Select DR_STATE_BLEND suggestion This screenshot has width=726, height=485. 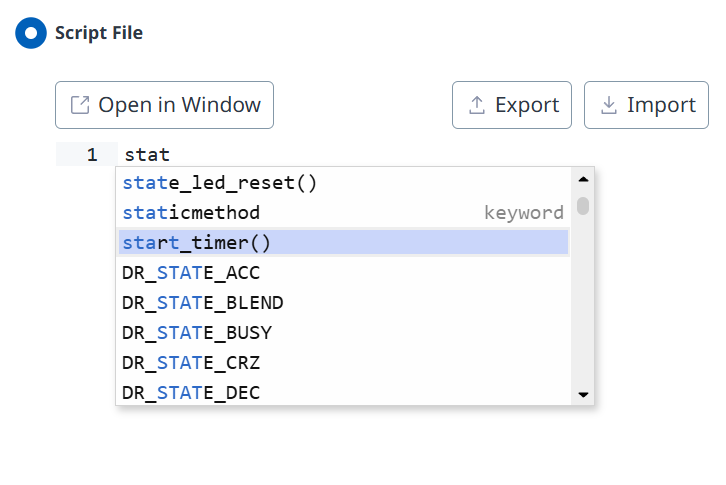[x=203, y=303]
